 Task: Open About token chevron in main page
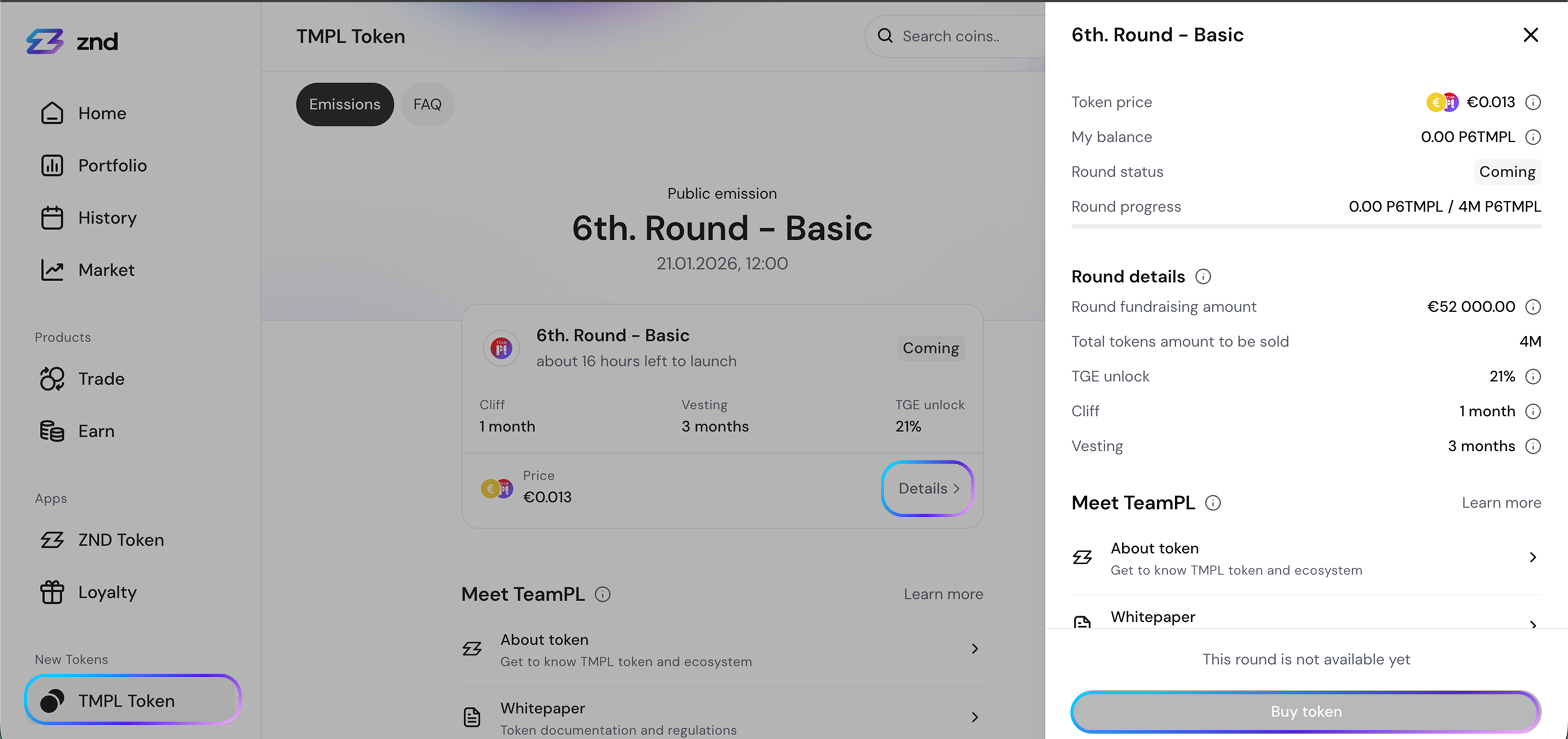click(x=975, y=649)
